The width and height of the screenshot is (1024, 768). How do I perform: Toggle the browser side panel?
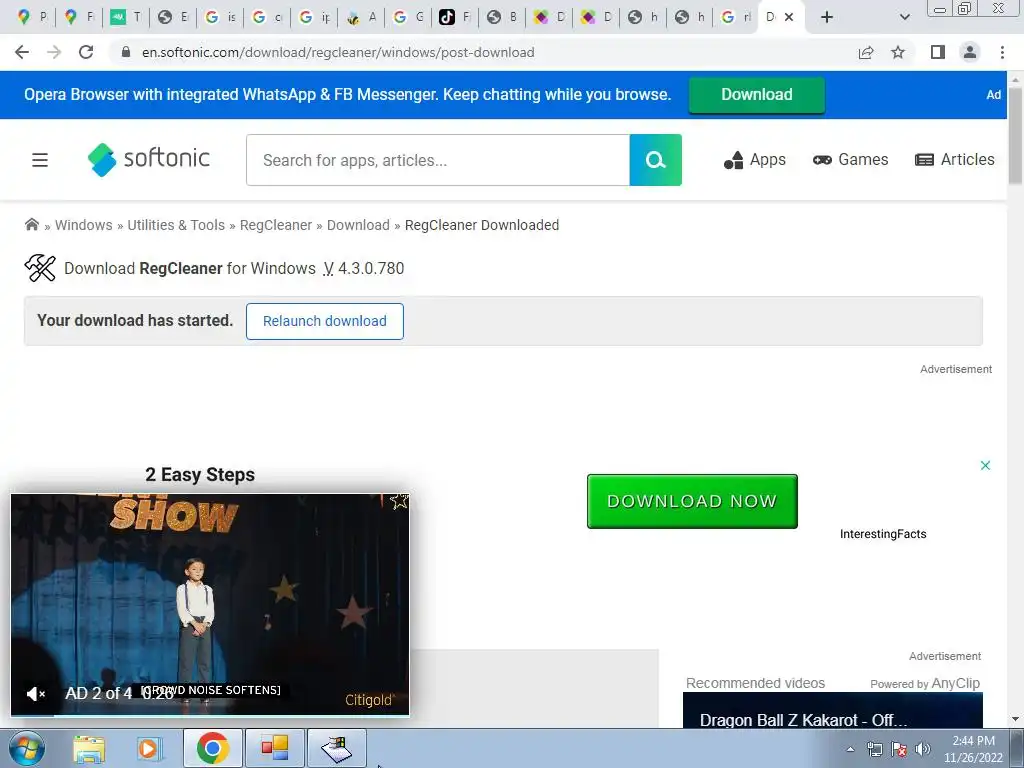(938, 52)
